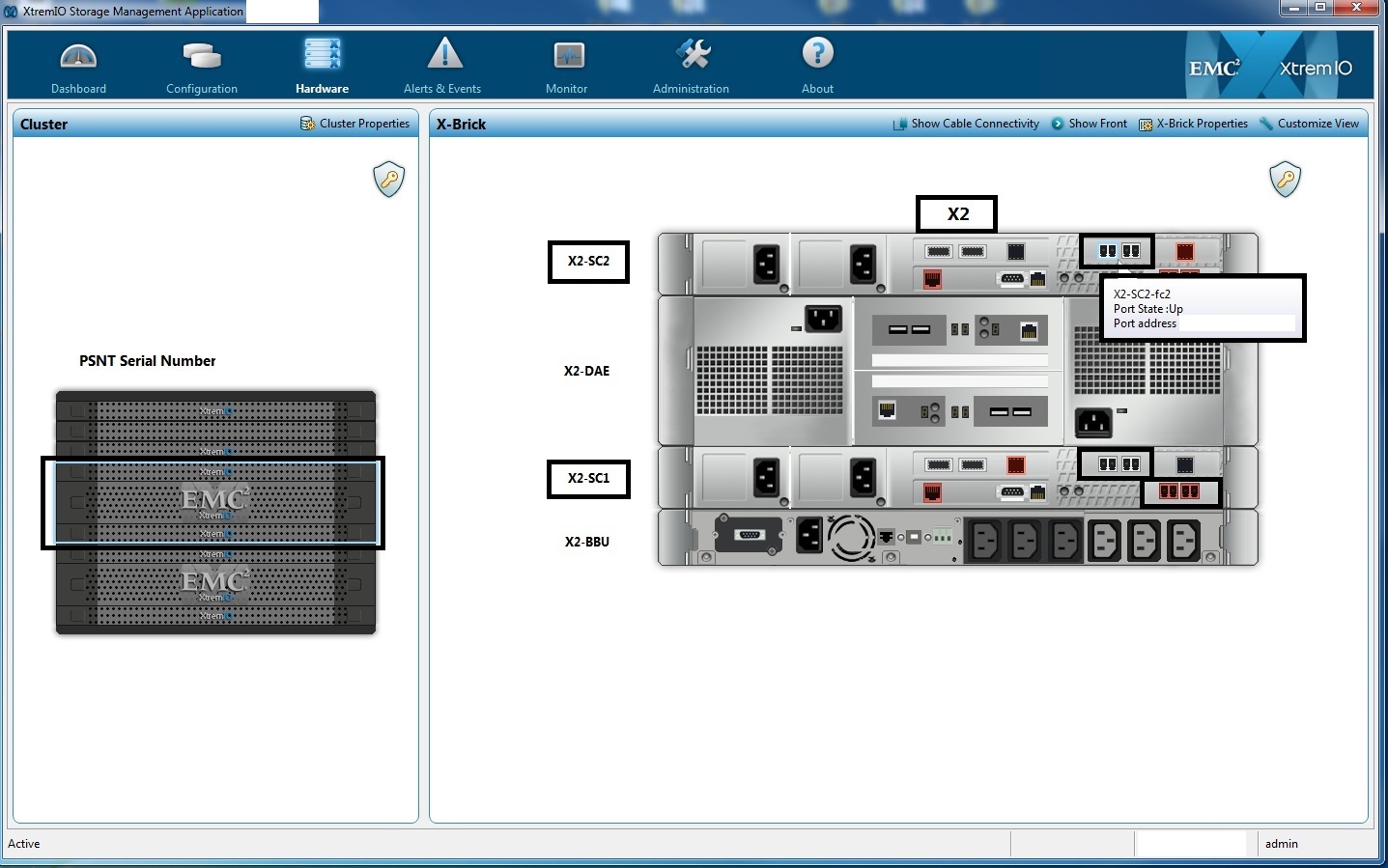This screenshot has height=868, width=1388.
Task: Go to Administration tools icon
Action: [693, 56]
